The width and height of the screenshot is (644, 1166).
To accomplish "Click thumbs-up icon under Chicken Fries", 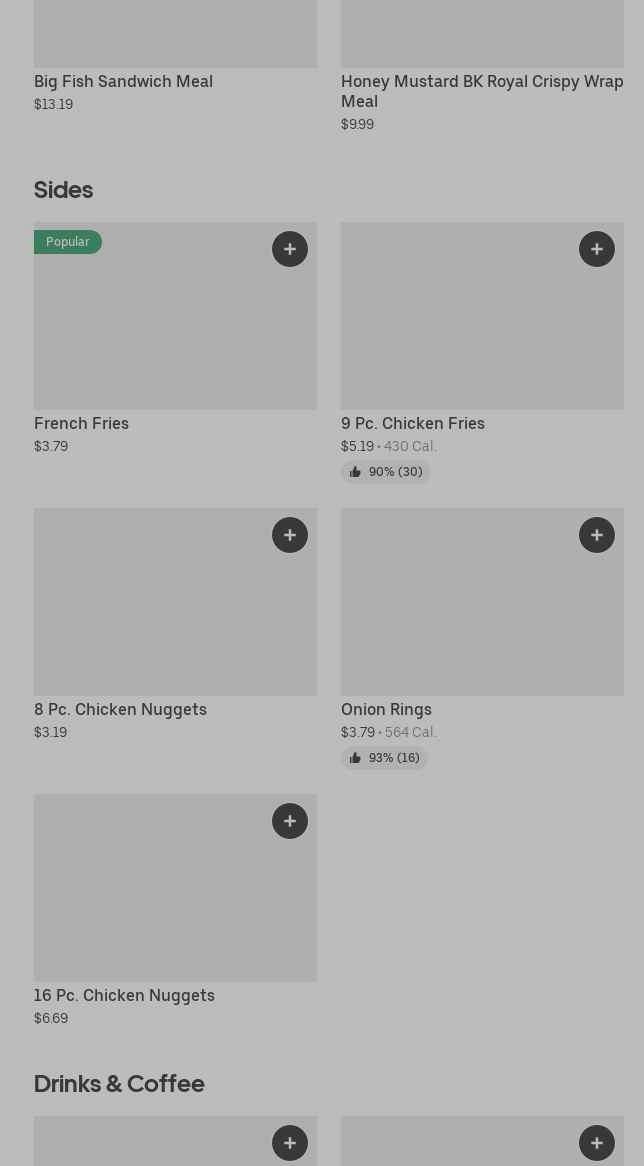I will (x=355, y=472).
